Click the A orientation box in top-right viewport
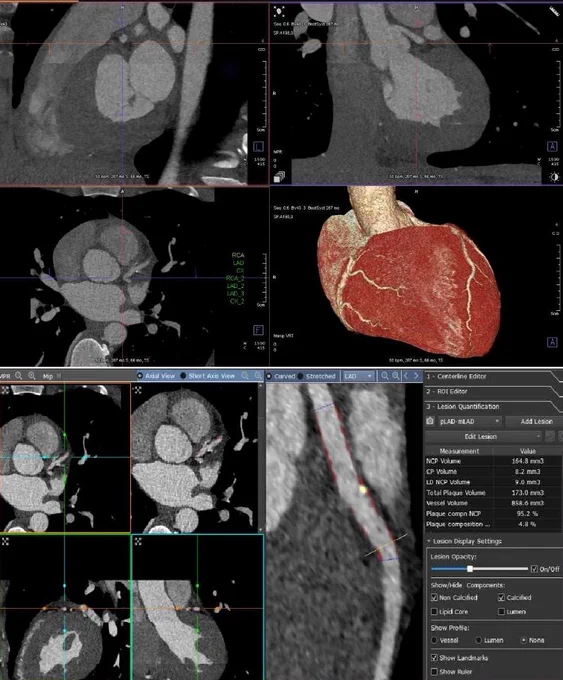 (552, 147)
